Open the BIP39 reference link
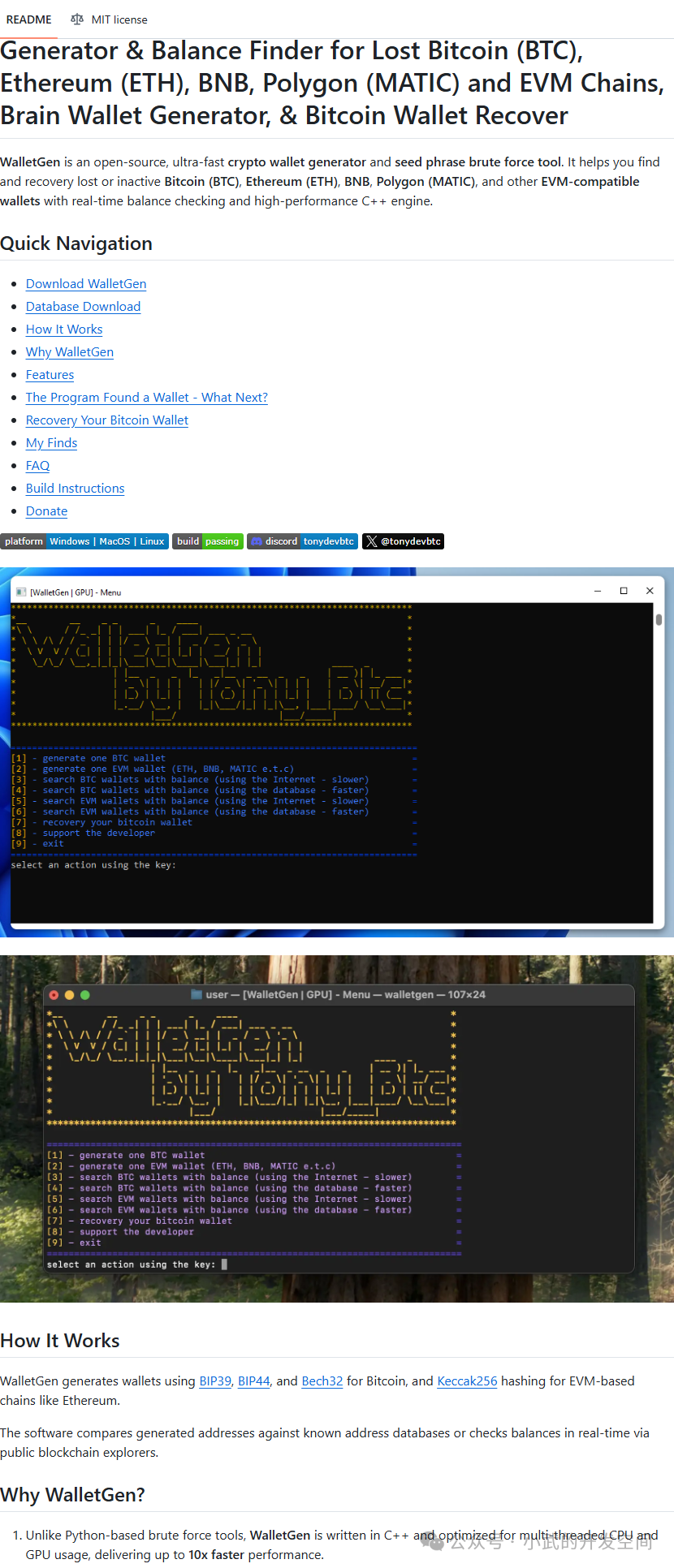Image resolution: width=674 pixels, height=1568 pixels. pyautogui.click(x=215, y=1381)
